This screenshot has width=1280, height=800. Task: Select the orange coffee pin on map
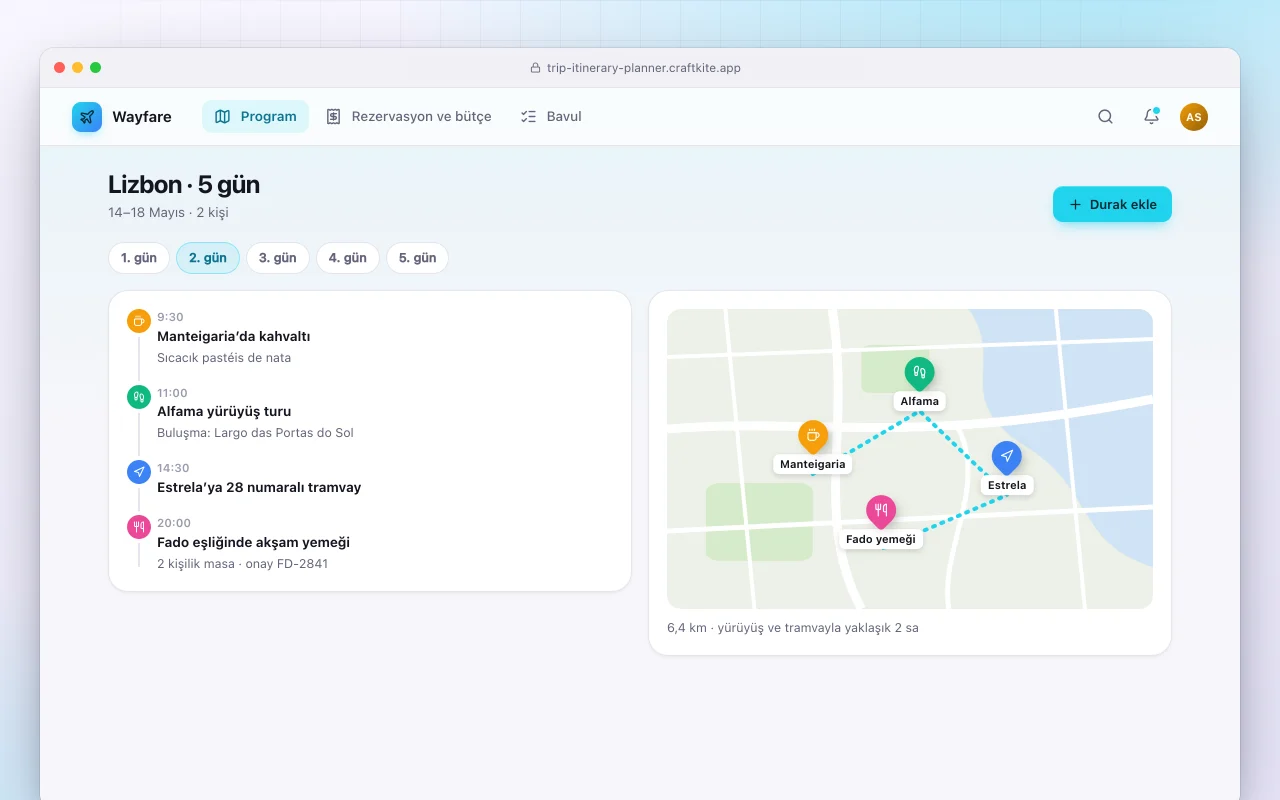(x=813, y=437)
